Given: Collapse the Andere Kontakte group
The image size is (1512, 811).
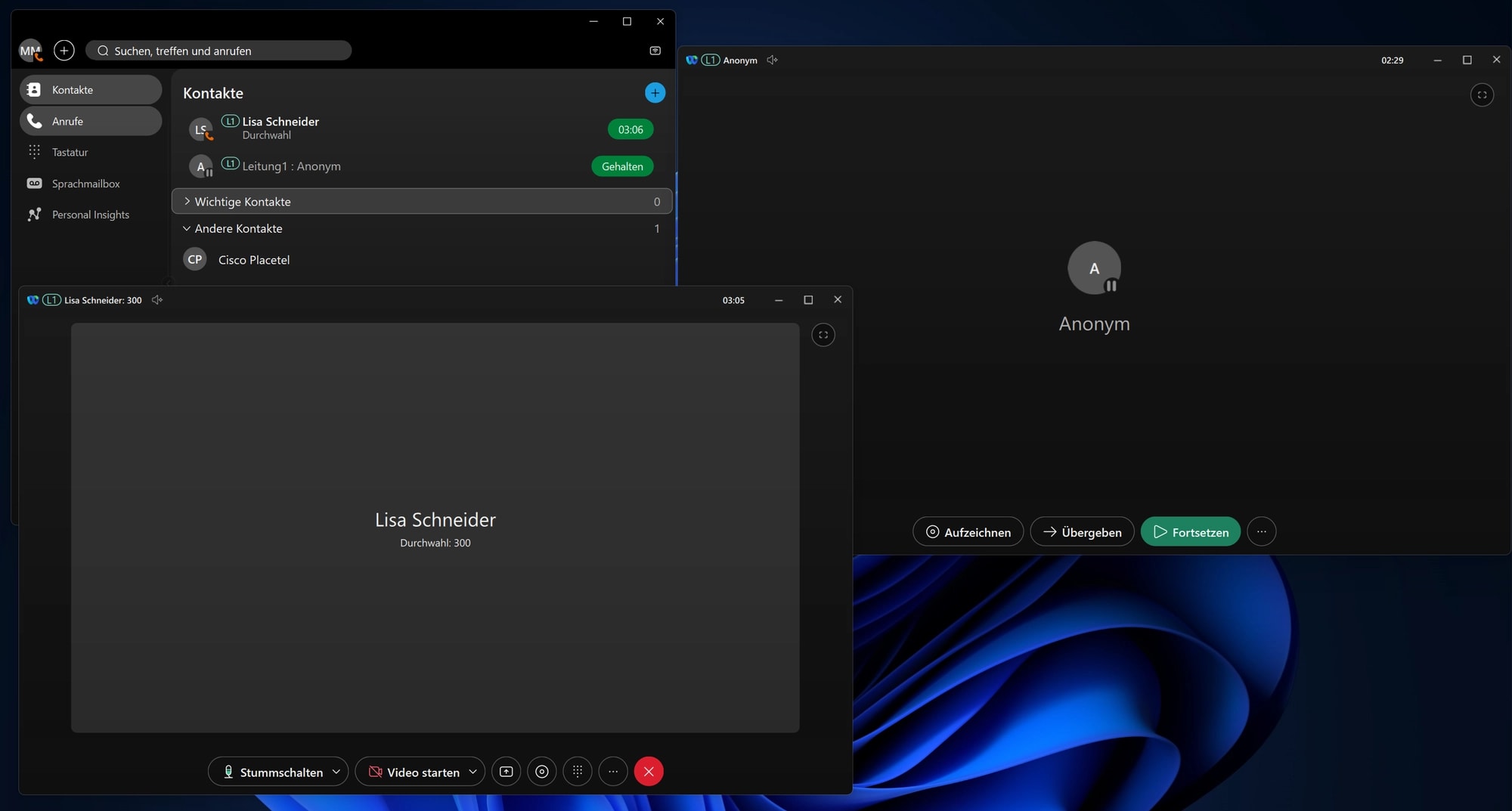Looking at the screenshot, I should point(422,228).
